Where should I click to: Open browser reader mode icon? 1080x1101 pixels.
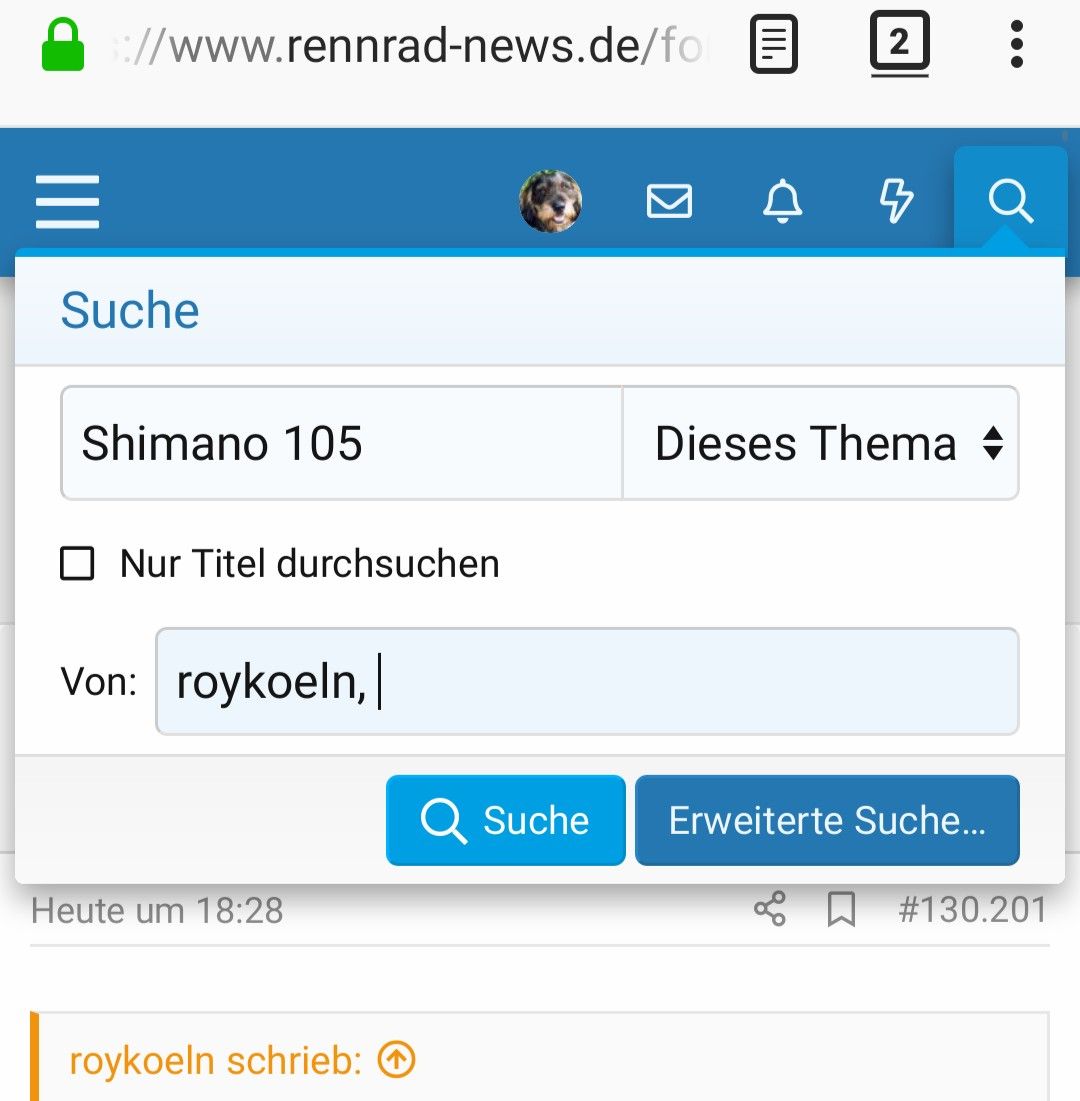pos(774,45)
